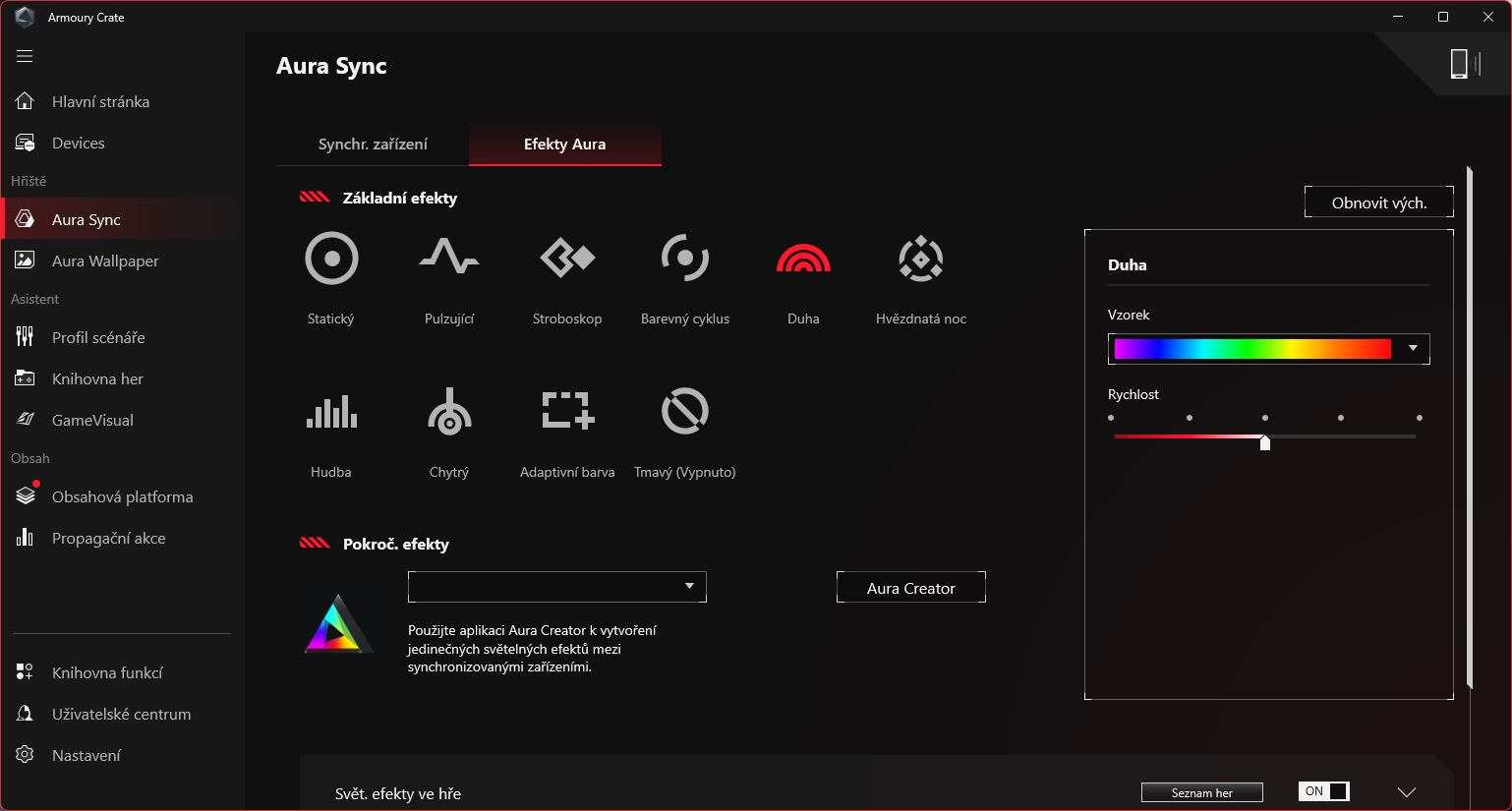This screenshot has width=1512, height=811.
Task: Switch to the Synchr. zařízení tab
Action: click(x=373, y=145)
